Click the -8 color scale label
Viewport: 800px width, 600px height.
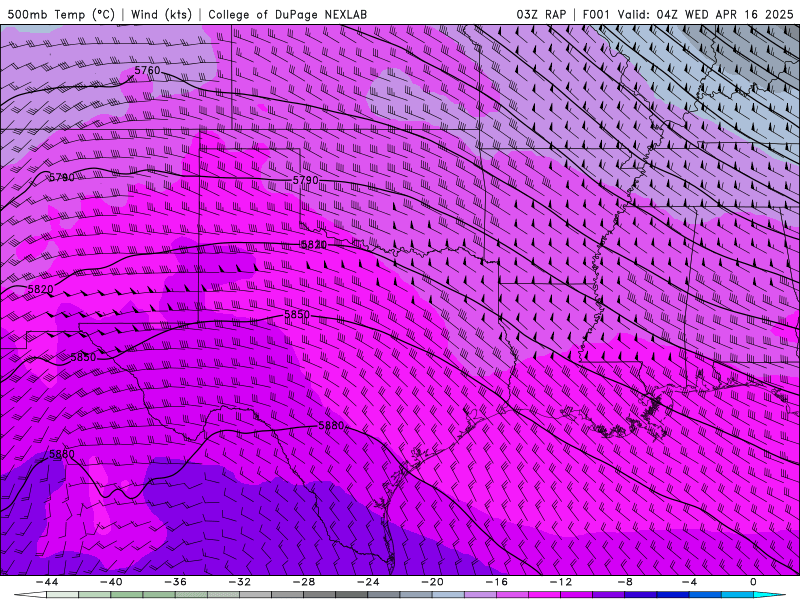[625, 582]
